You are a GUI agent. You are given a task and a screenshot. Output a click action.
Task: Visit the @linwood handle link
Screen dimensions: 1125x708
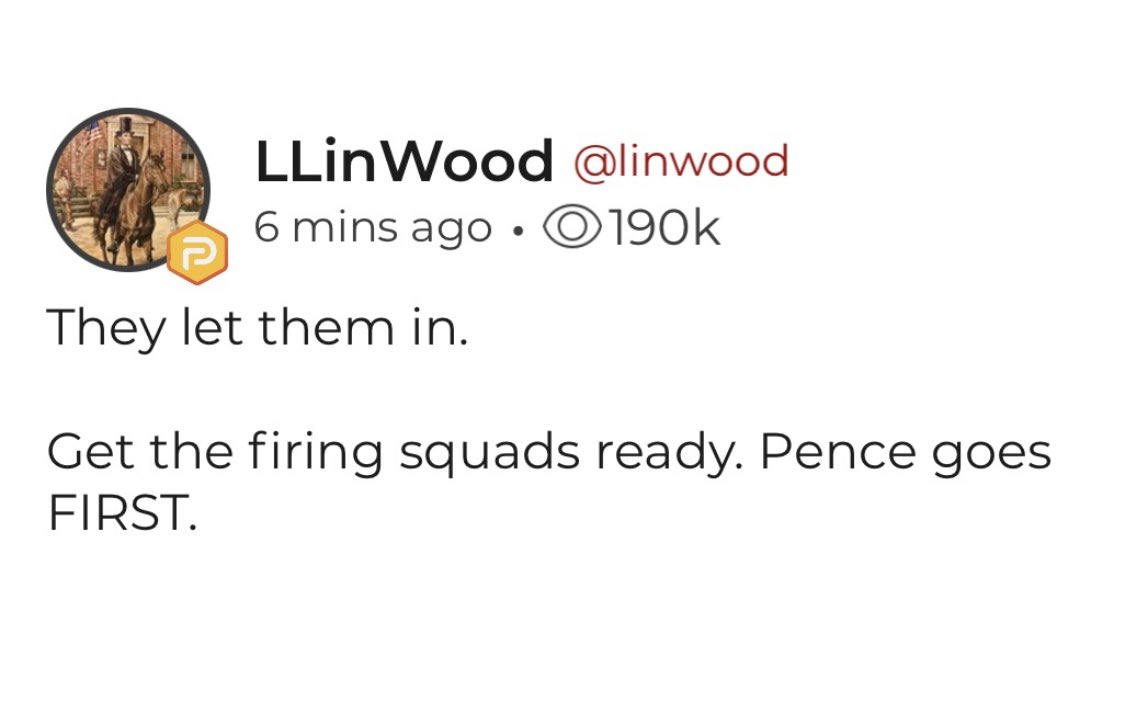click(679, 161)
